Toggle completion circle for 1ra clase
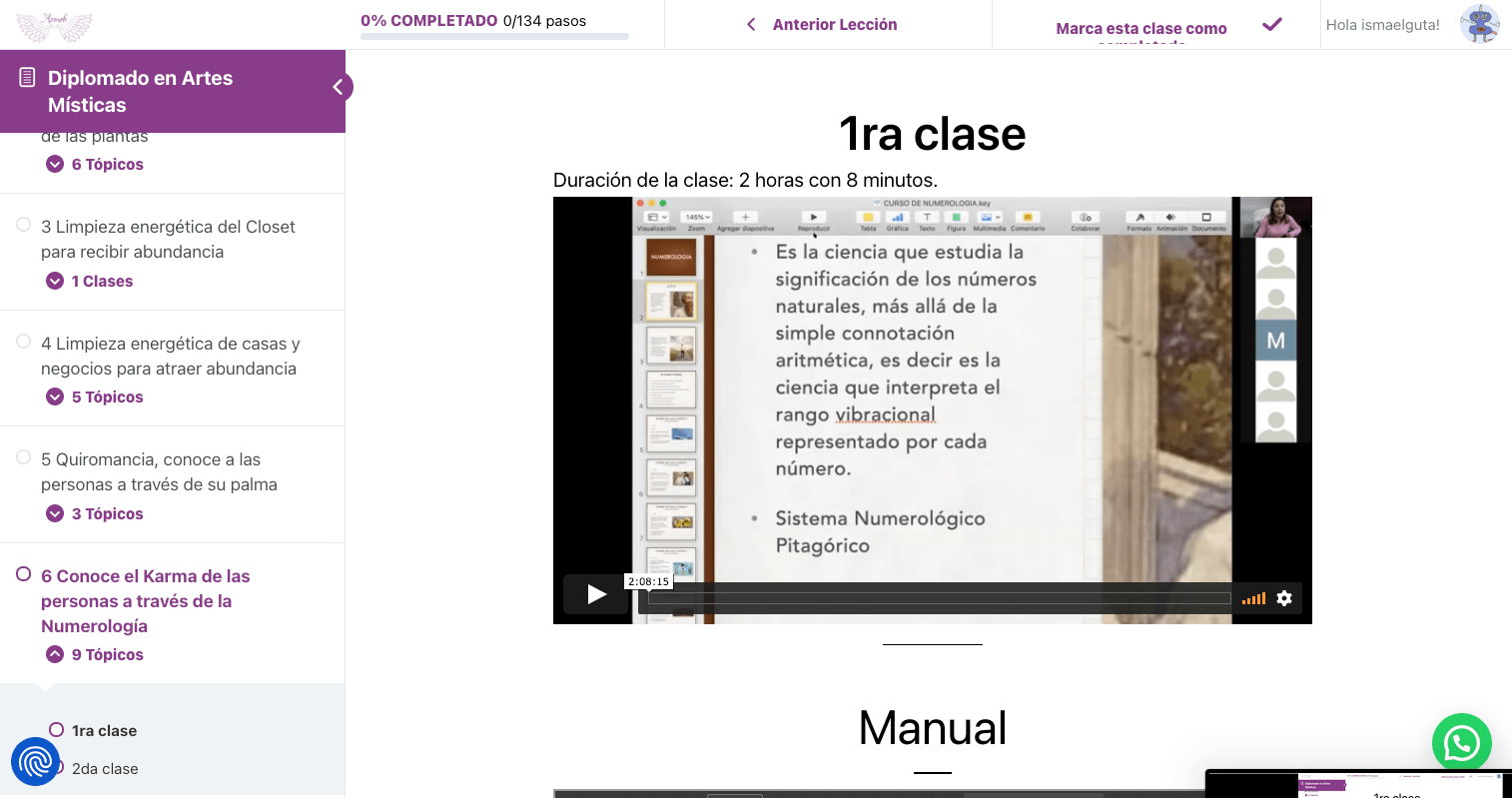Image resolution: width=1512 pixels, height=798 pixels. [57, 730]
